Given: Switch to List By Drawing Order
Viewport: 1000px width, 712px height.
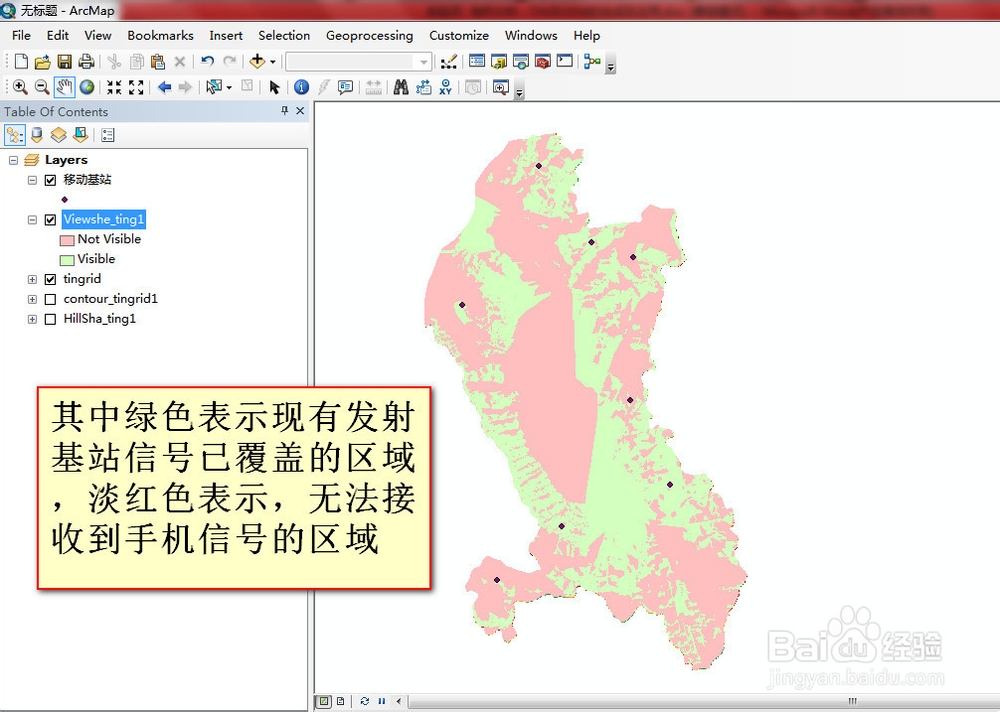Looking at the screenshot, I should tap(15, 135).
